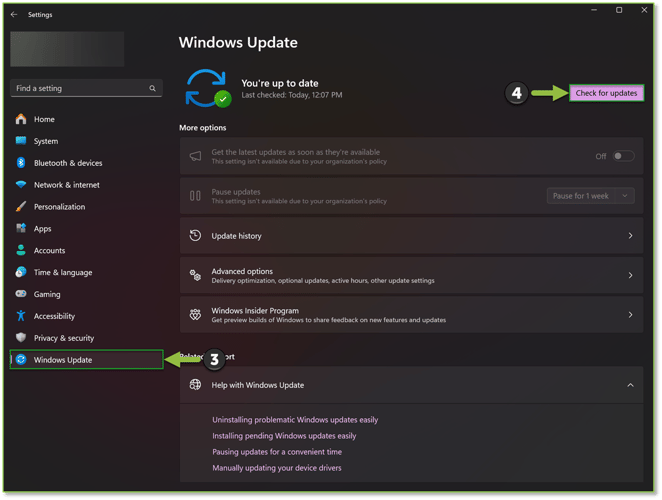Click the Home house icon

[x=21, y=119]
